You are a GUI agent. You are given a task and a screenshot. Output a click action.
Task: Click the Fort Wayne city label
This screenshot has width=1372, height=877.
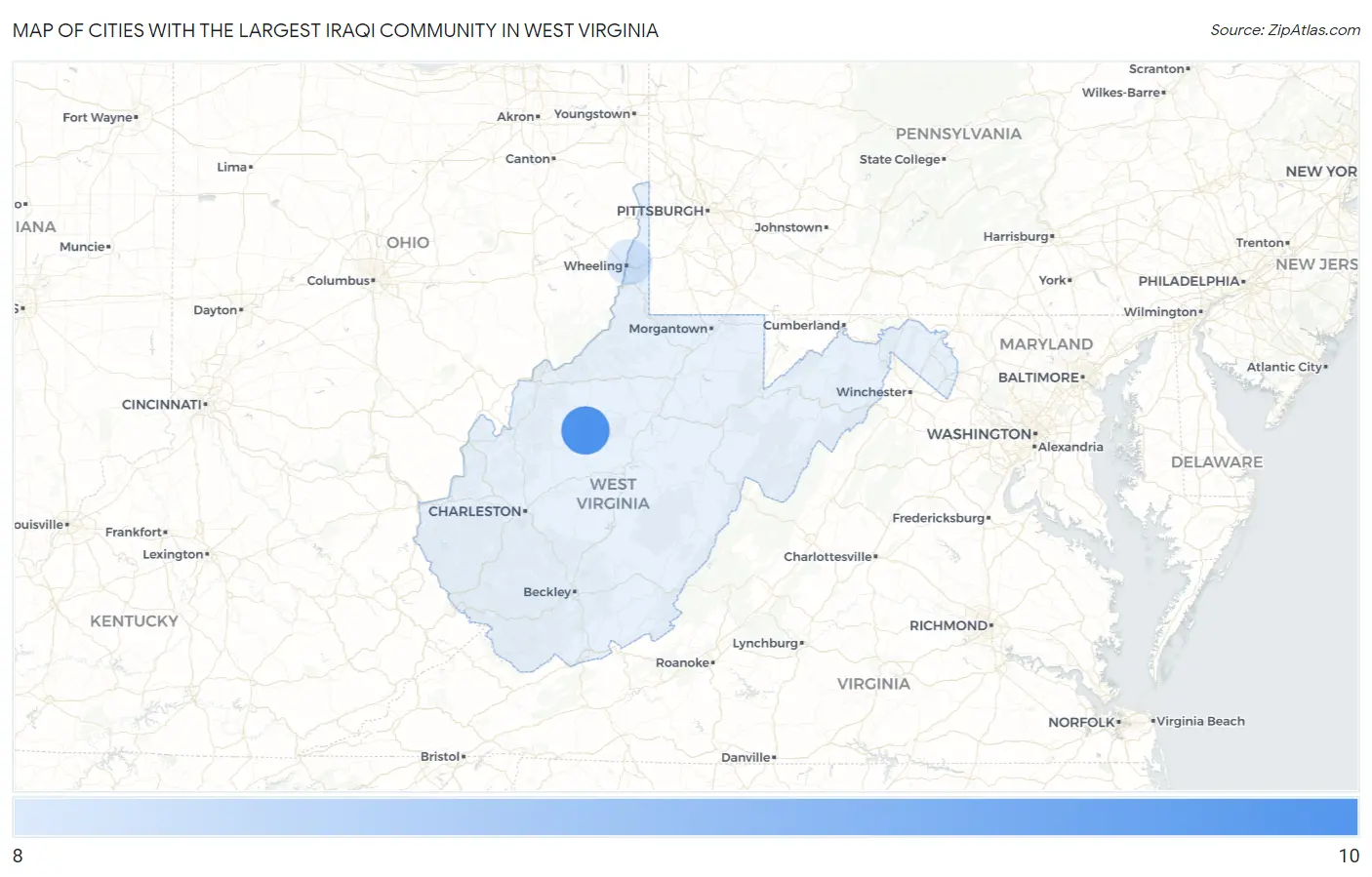tap(98, 118)
